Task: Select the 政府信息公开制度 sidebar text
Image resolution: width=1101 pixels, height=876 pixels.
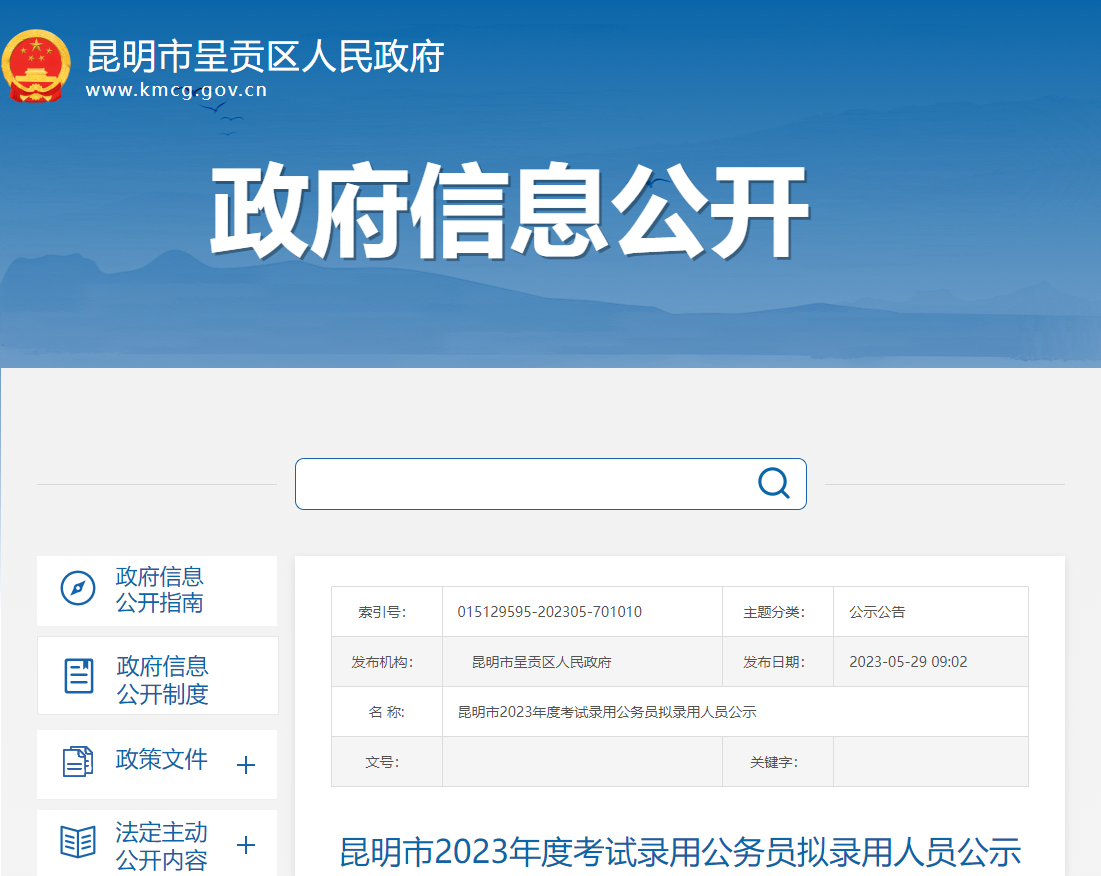Action: tap(162, 680)
